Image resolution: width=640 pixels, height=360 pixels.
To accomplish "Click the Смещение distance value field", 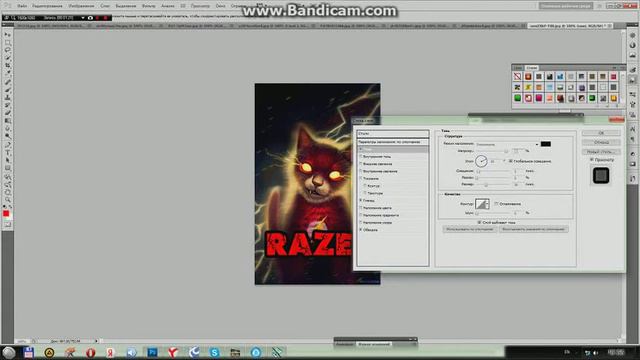I will [518, 171].
